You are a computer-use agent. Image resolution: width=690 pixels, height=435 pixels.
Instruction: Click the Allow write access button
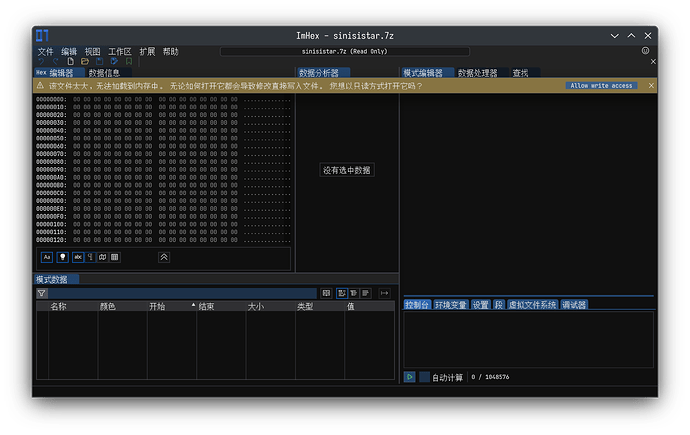point(601,86)
